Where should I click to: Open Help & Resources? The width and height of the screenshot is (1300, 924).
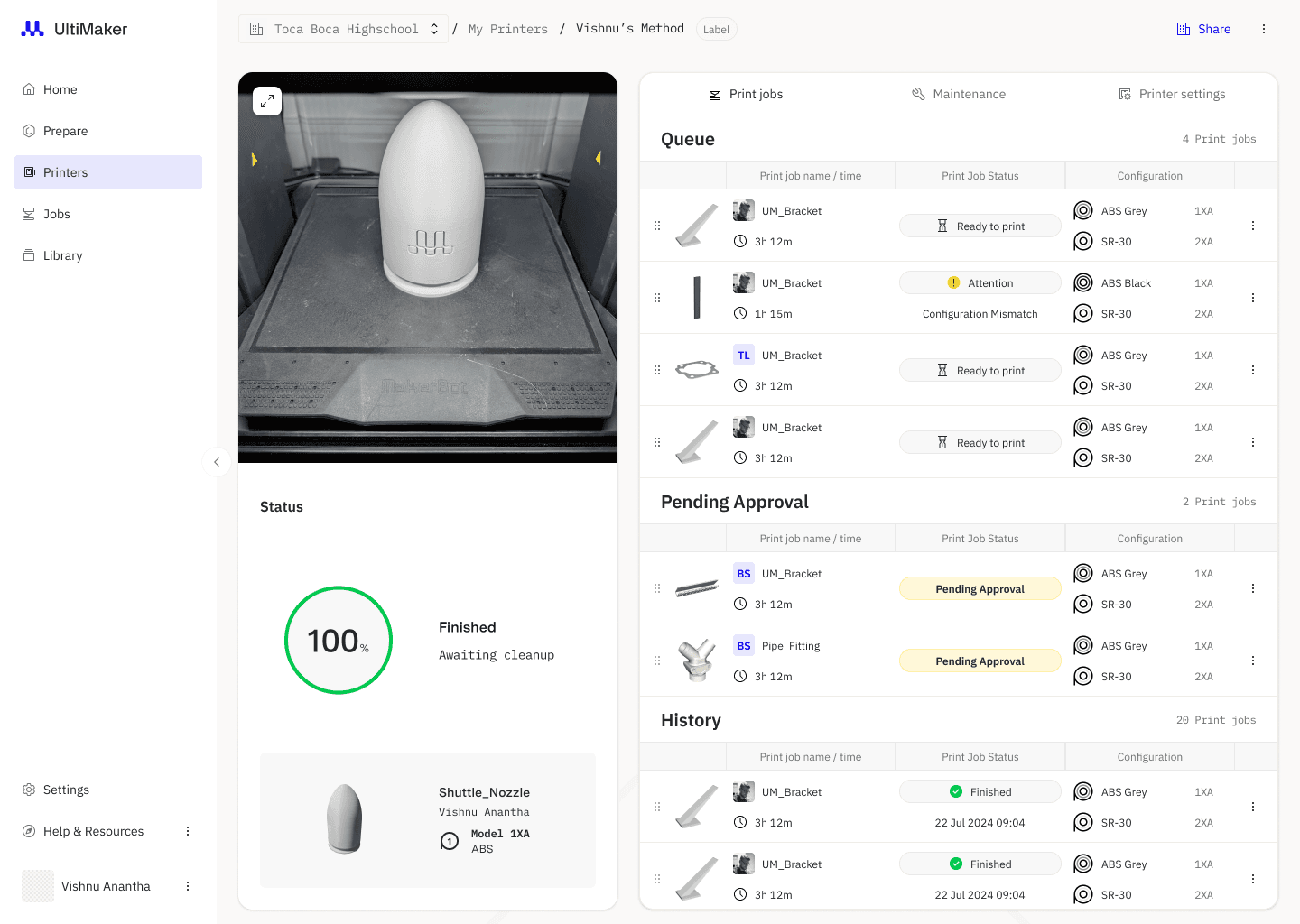tap(93, 831)
